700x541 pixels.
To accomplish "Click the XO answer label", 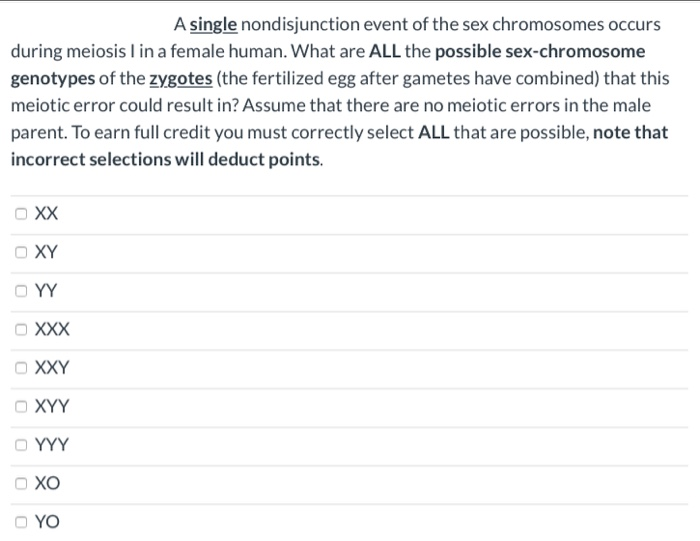I will (x=47, y=483).
